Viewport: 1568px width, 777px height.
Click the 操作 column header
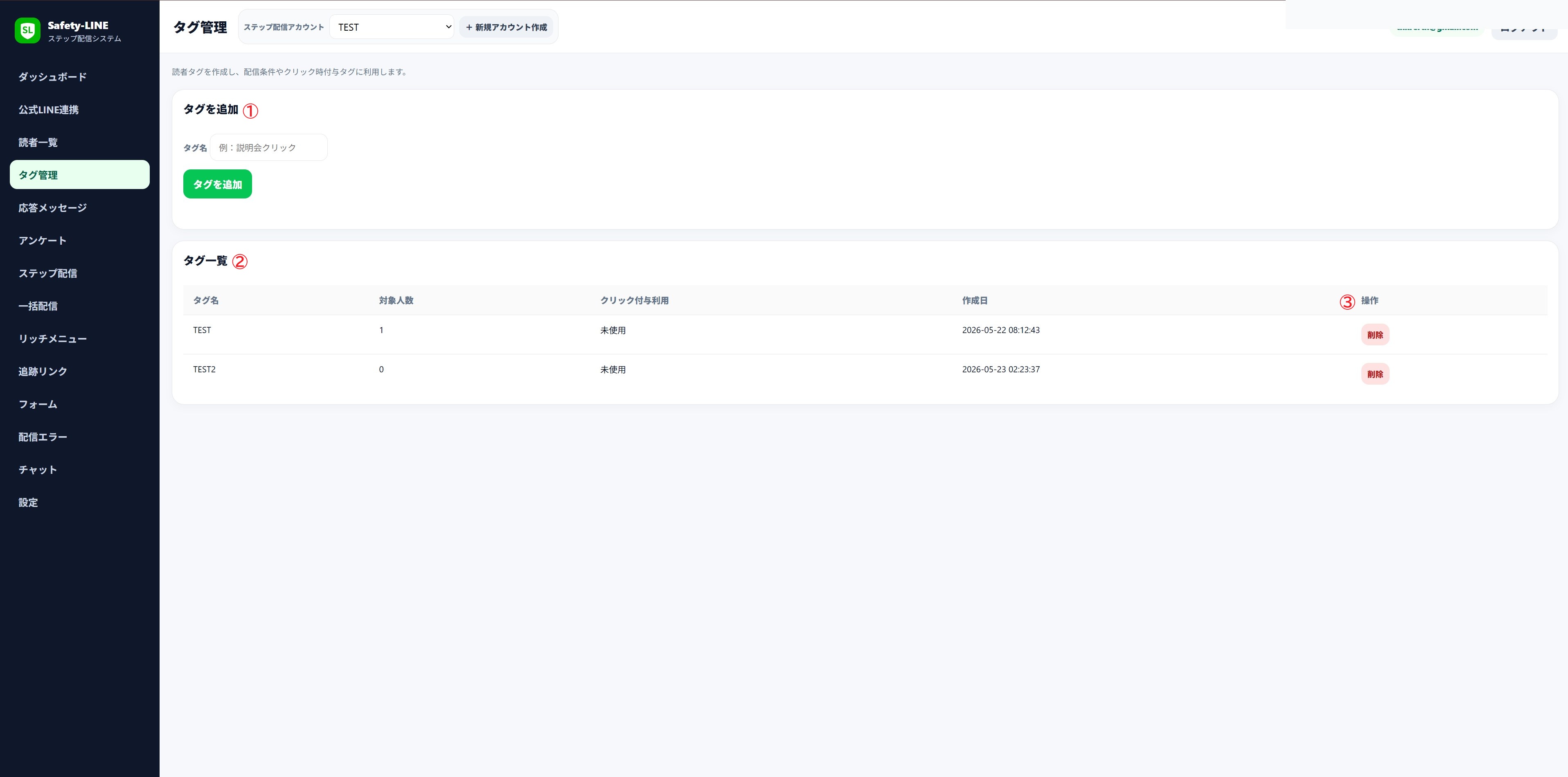pos(1370,300)
